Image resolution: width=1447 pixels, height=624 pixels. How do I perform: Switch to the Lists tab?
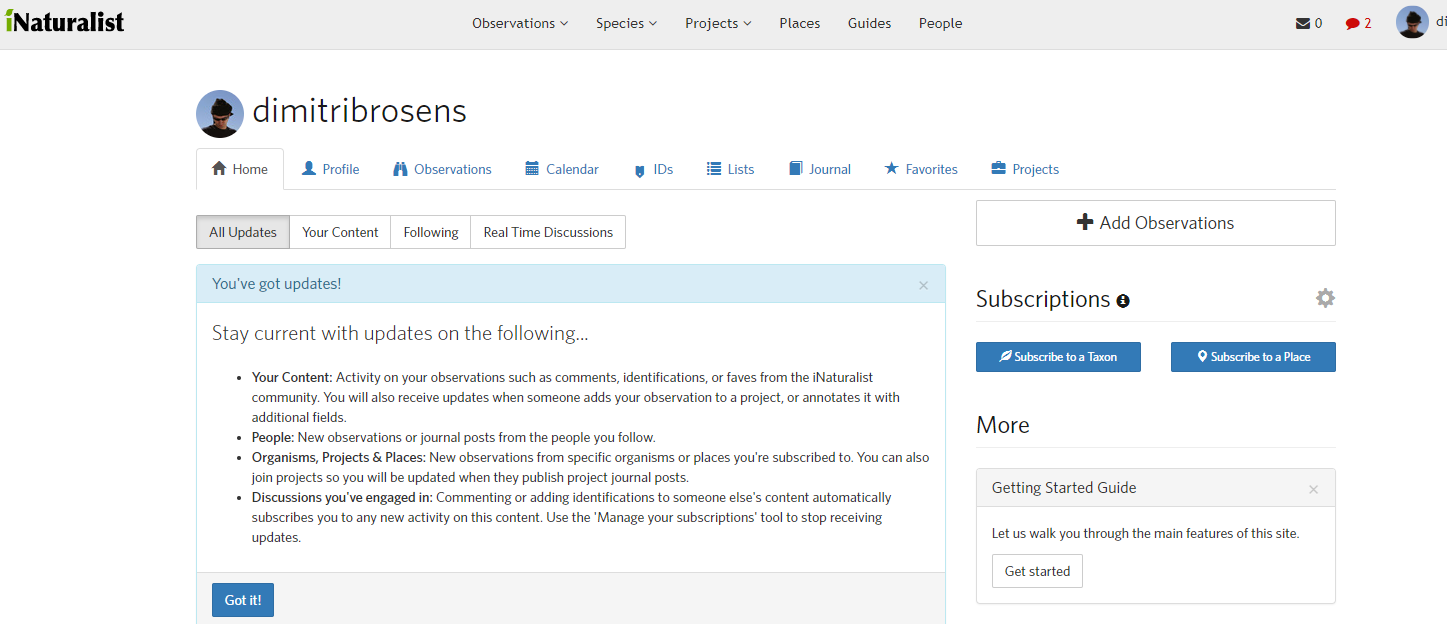[730, 169]
